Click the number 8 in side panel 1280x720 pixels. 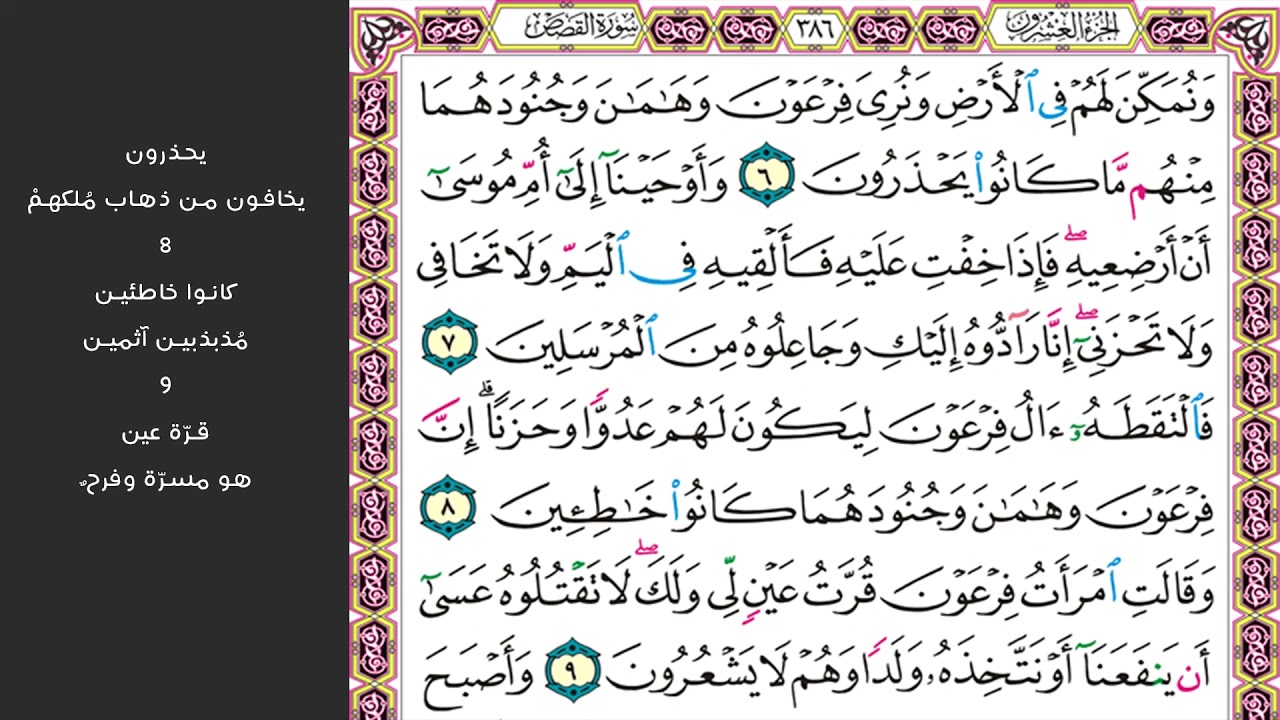tap(166, 246)
